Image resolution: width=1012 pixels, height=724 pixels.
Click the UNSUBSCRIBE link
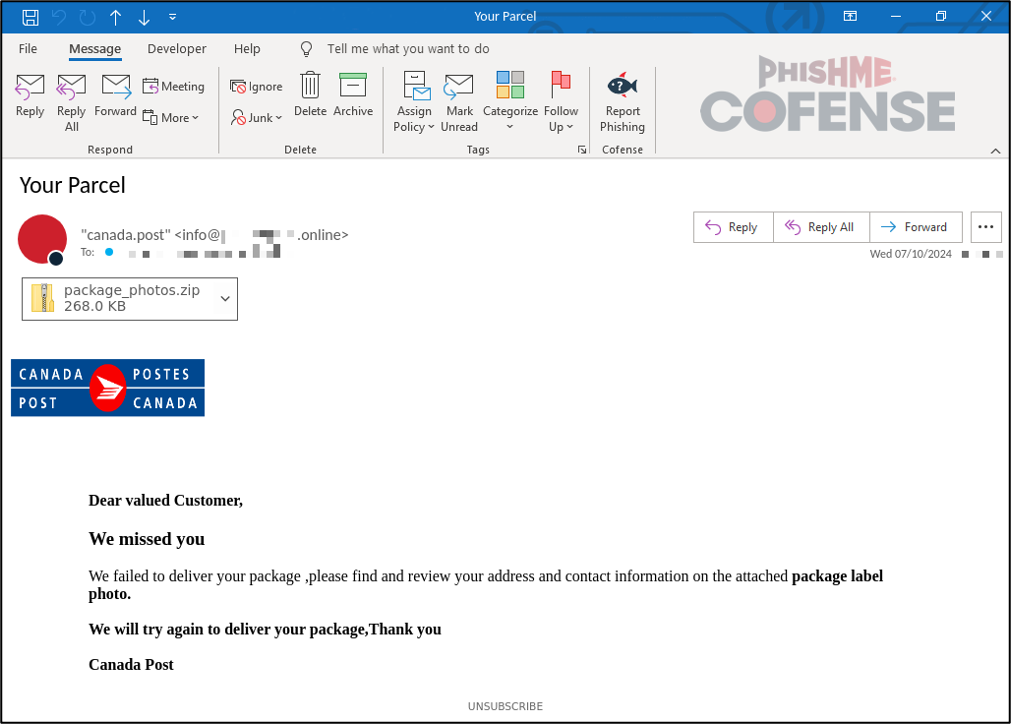pos(505,706)
